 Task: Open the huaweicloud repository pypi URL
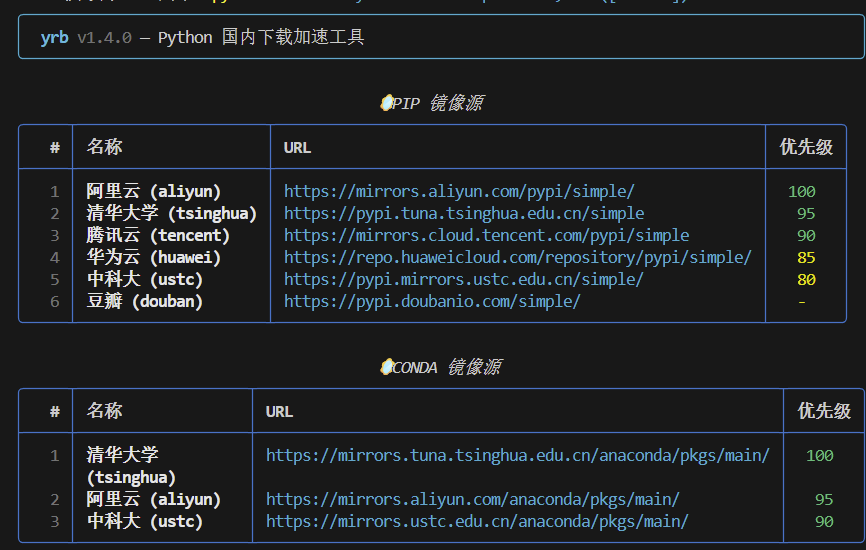coord(518,258)
